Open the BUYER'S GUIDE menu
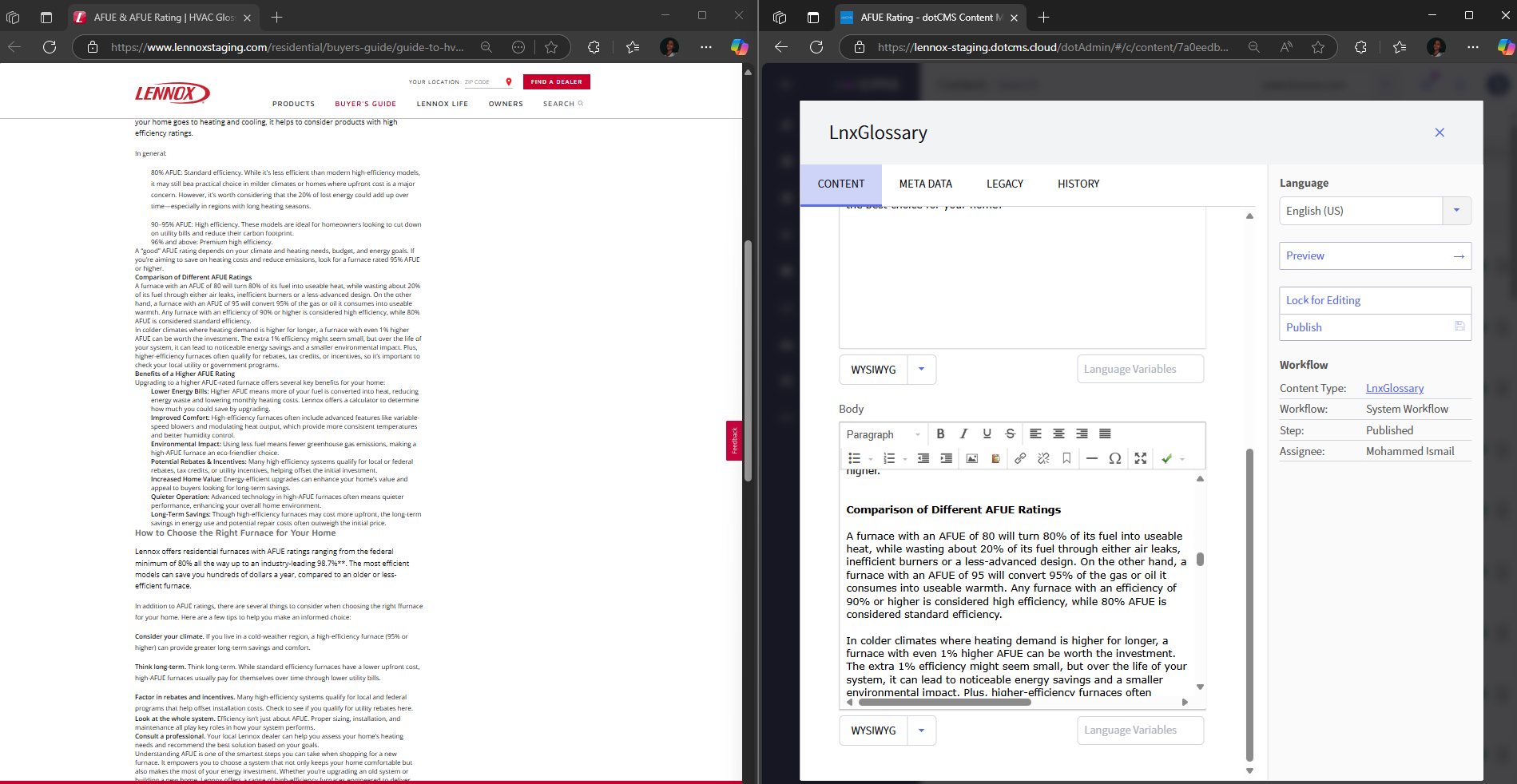Viewport: 1517px width, 784px height. 366,104
